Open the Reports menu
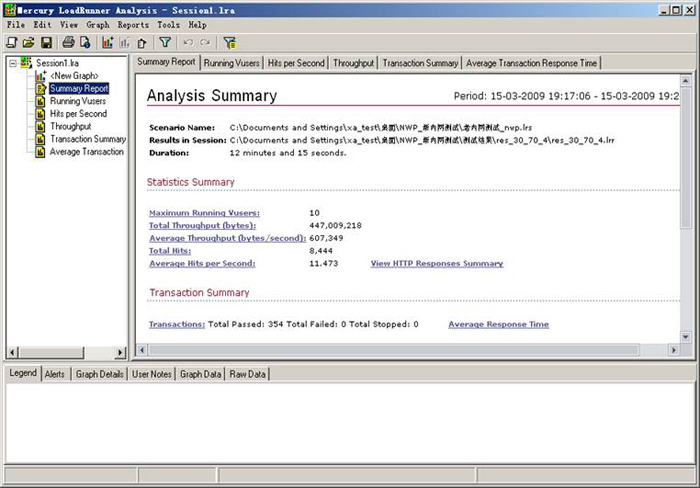700x488 pixels. pos(133,25)
